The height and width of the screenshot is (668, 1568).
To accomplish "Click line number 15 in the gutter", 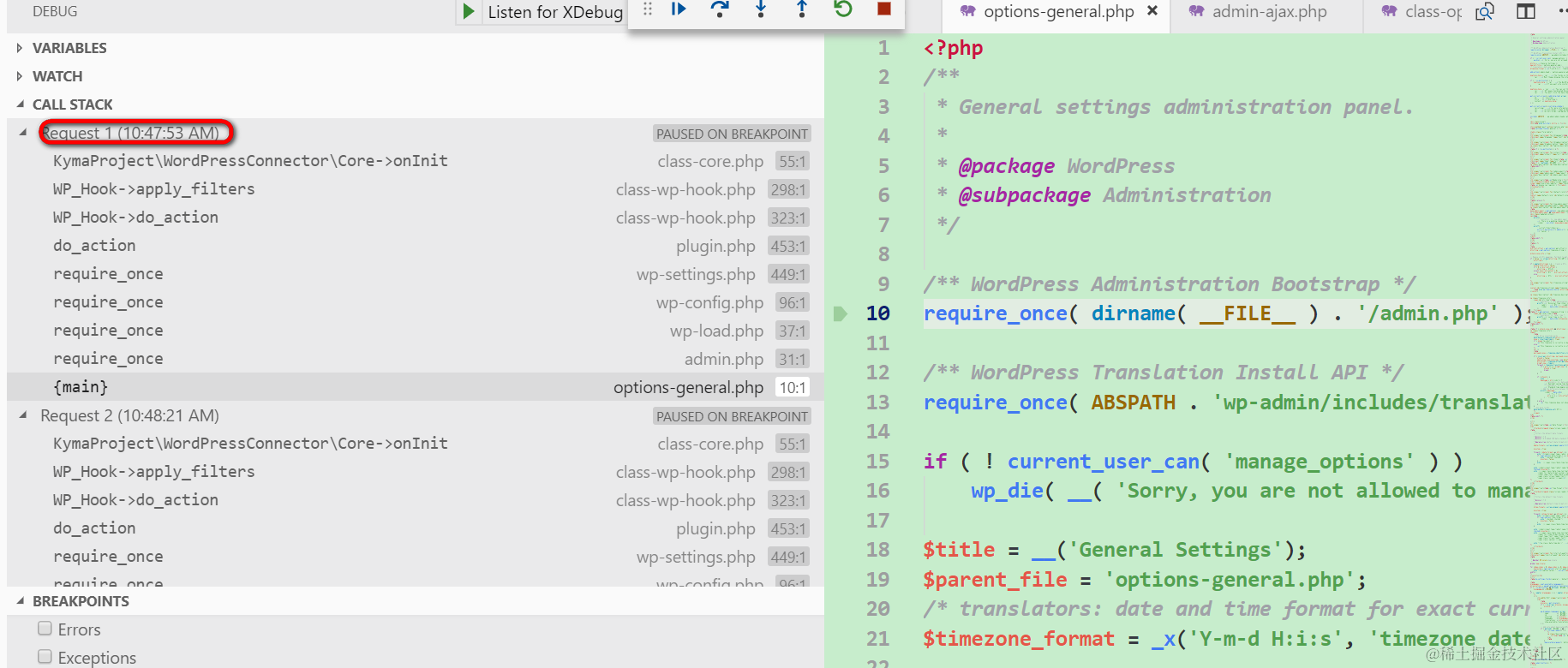I will [x=877, y=462].
